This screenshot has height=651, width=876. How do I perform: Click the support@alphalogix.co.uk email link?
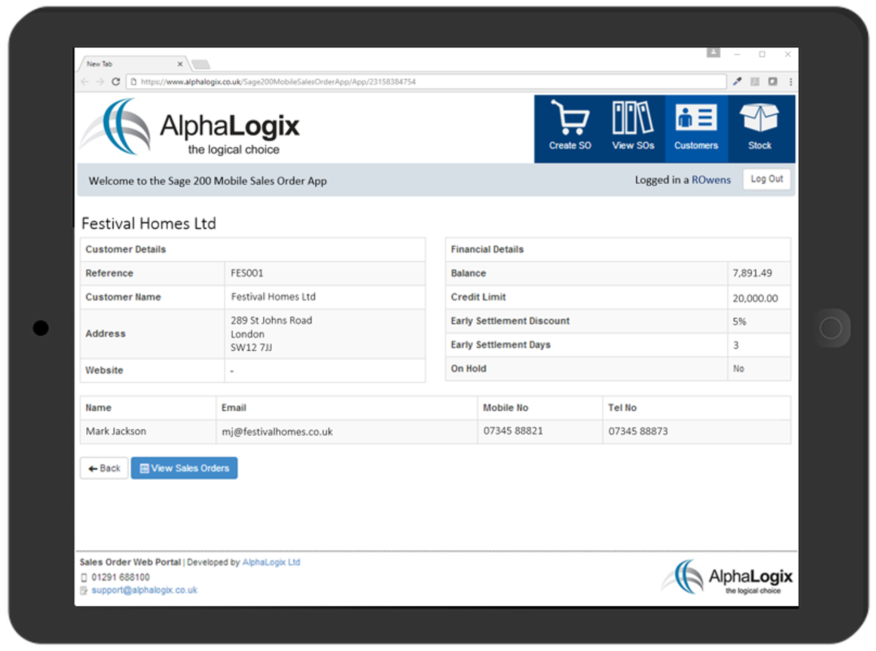click(x=144, y=590)
